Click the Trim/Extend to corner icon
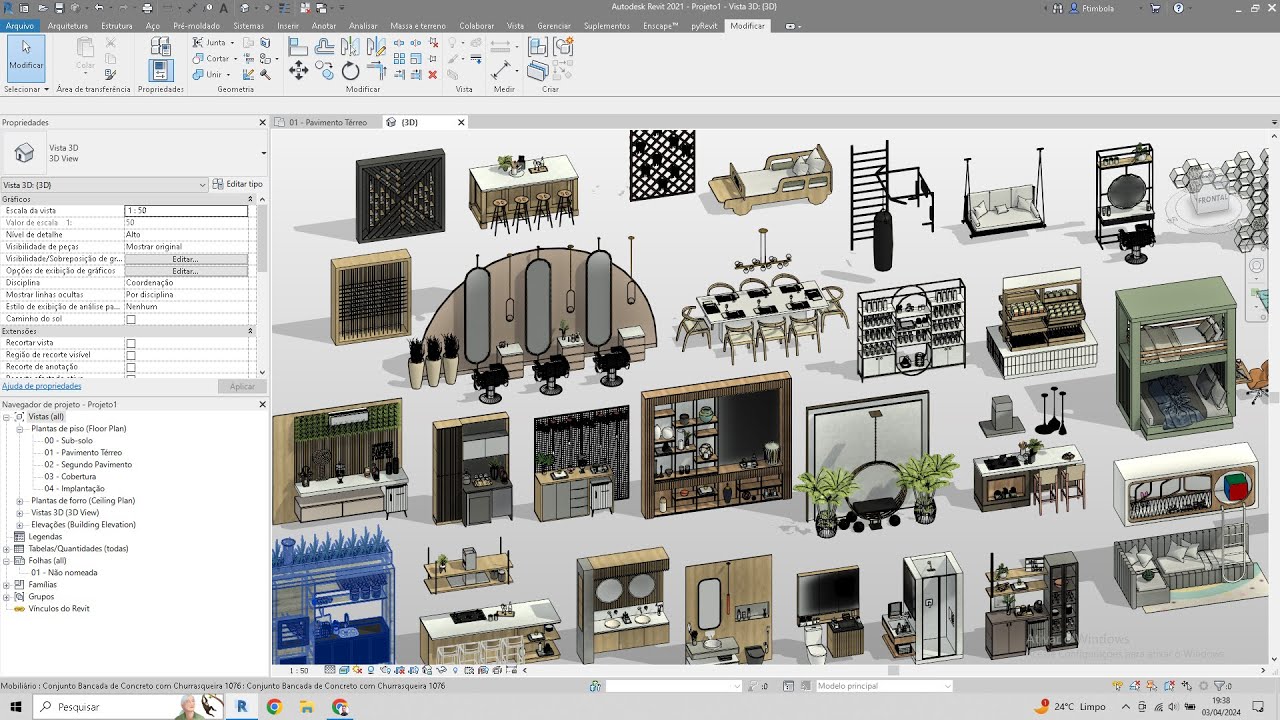This screenshot has width=1280, height=720. [376, 70]
